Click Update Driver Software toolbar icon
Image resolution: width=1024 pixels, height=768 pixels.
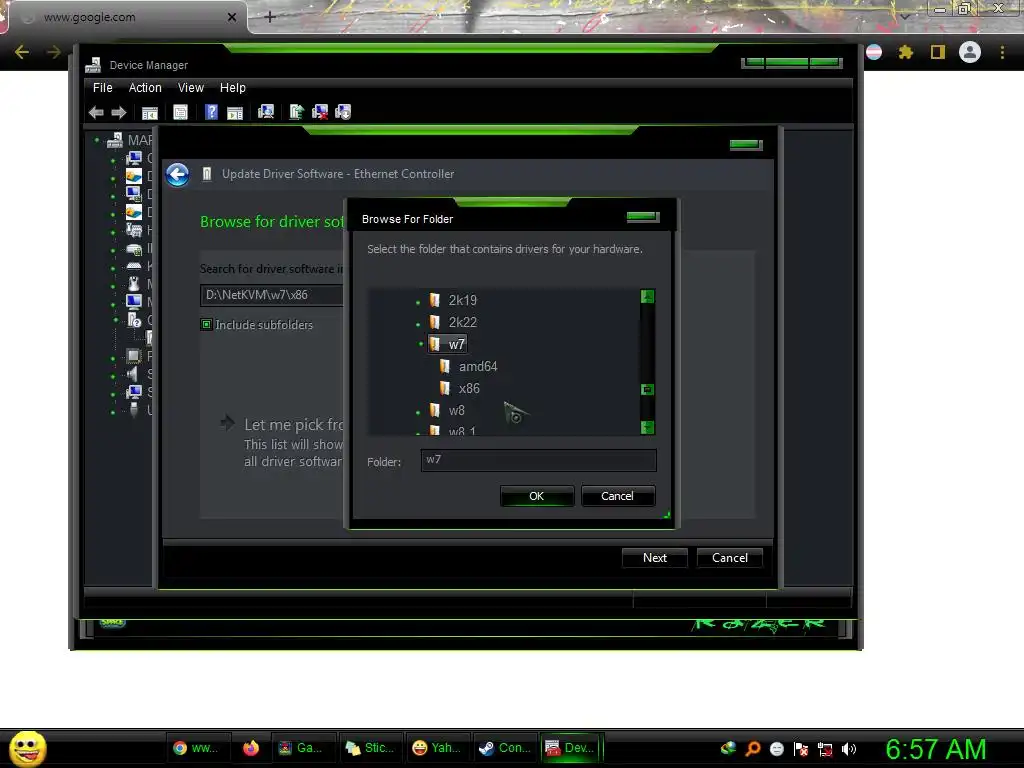tap(296, 112)
